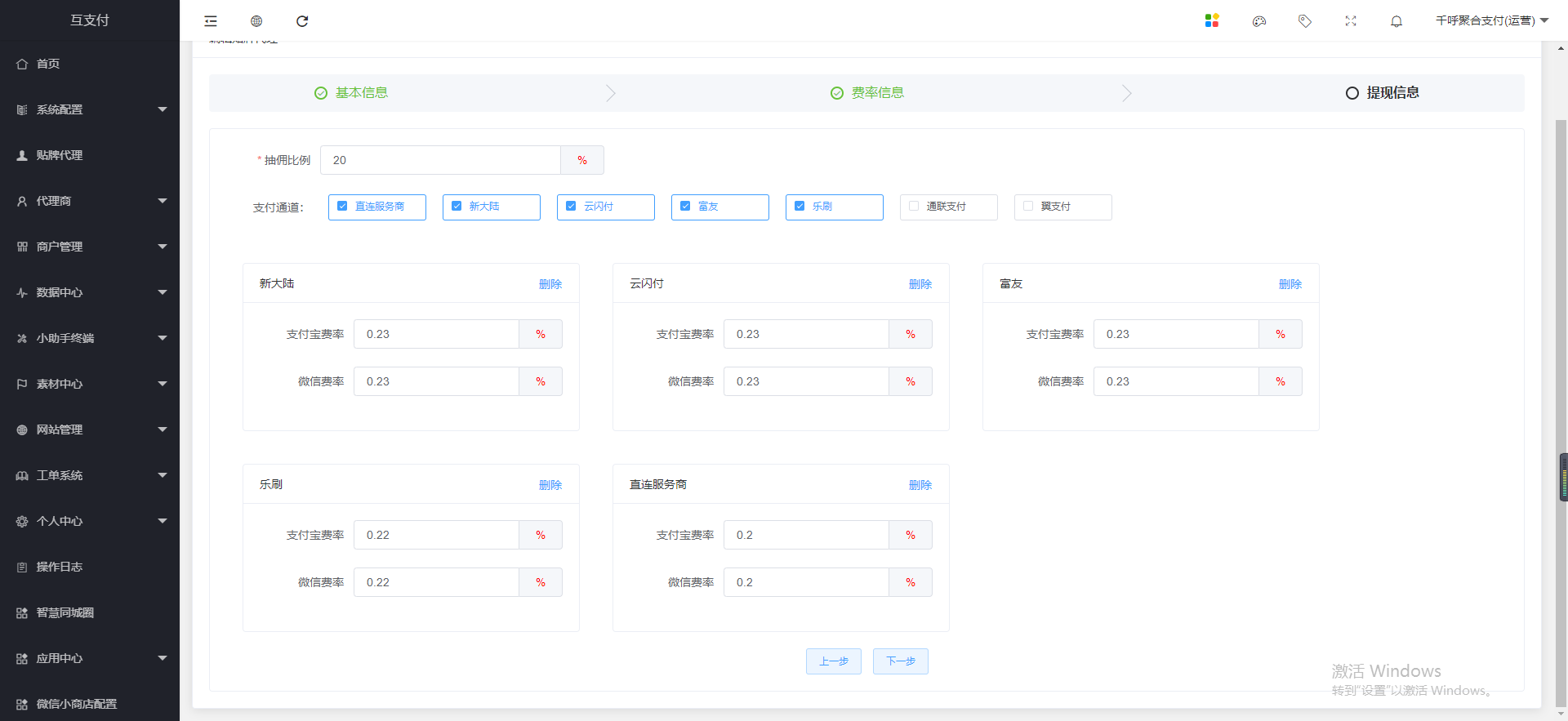Expand the 网站管理 menu arrow
The height and width of the screenshot is (721, 1568).
point(163,429)
